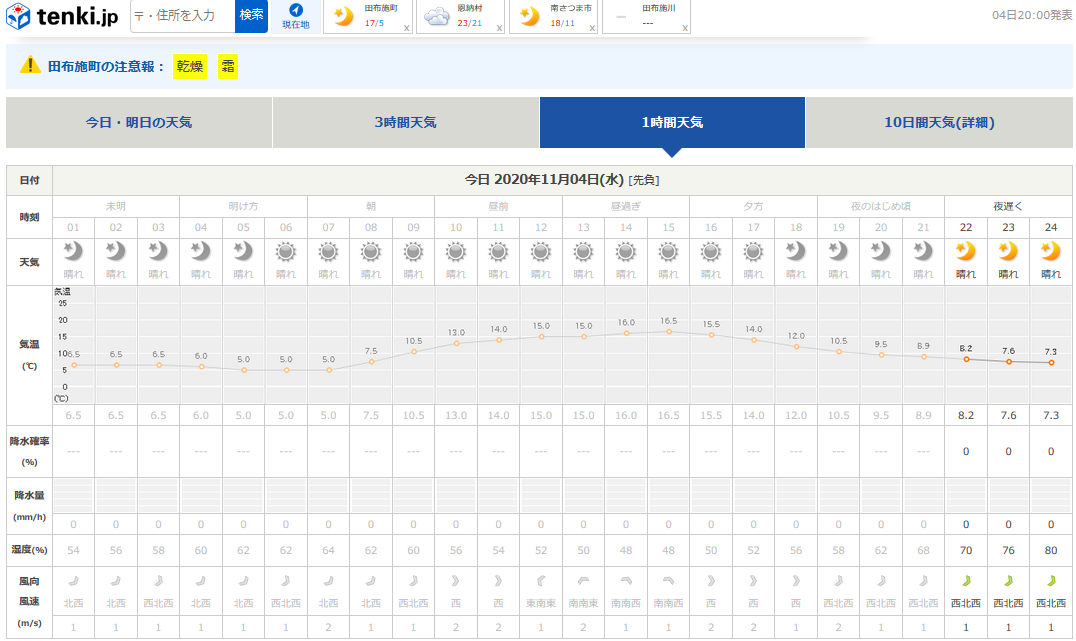Click the sun weather icon for hour 06
1076x641 pixels.
[x=286, y=253]
